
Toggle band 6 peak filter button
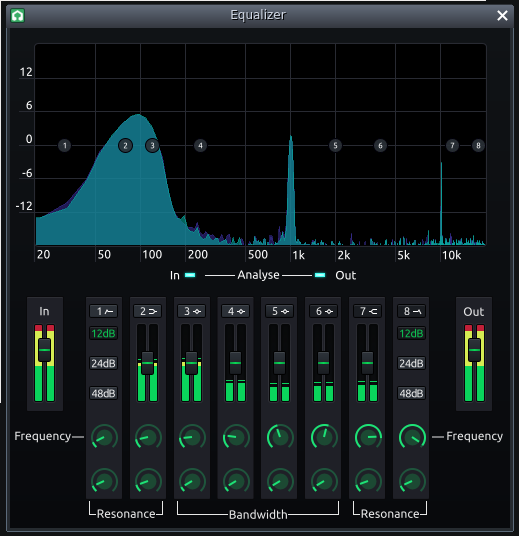[x=323, y=311]
